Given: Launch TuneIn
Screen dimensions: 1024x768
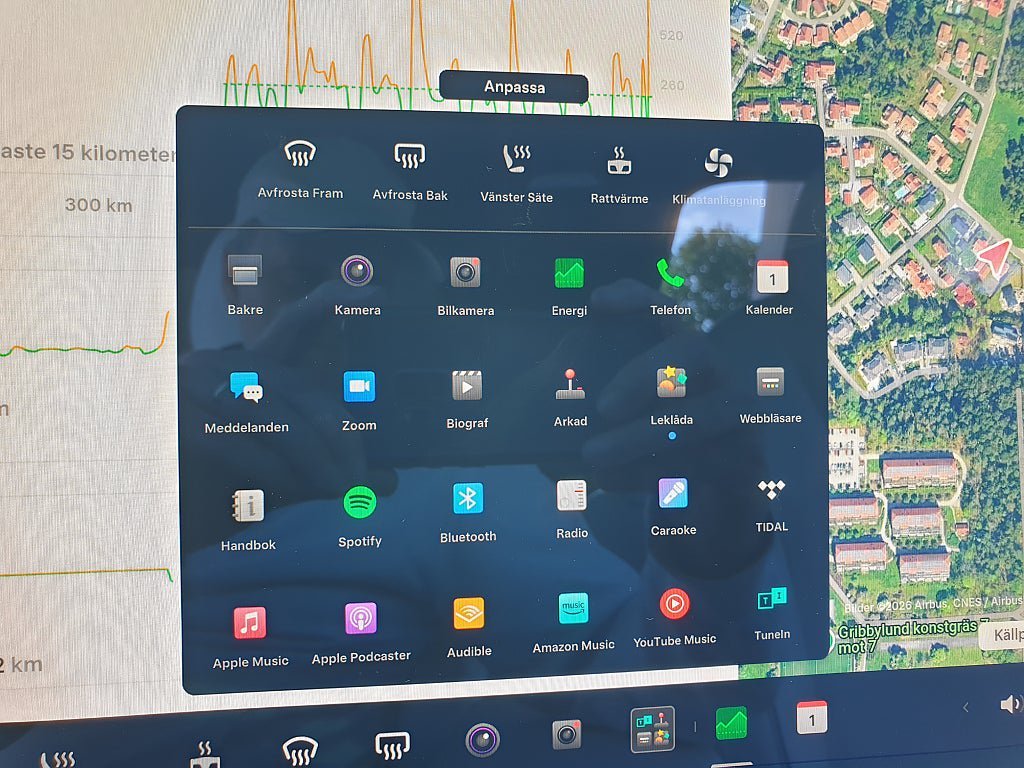Looking at the screenshot, I should point(772,598).
